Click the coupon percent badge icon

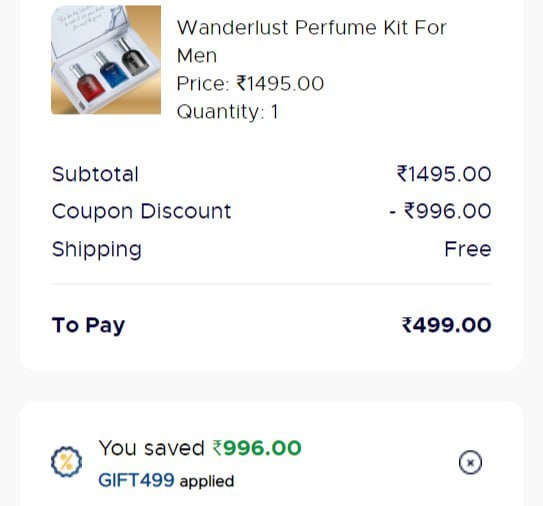(x=66, y=462)
